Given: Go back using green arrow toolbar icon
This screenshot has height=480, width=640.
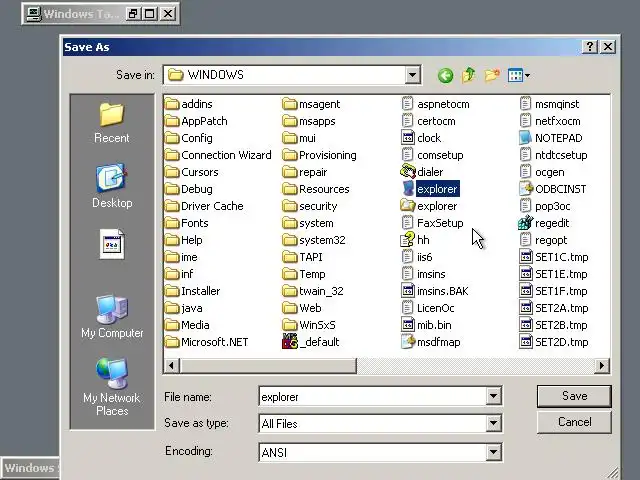Looking at the screenshot, I should coord(445,76).
